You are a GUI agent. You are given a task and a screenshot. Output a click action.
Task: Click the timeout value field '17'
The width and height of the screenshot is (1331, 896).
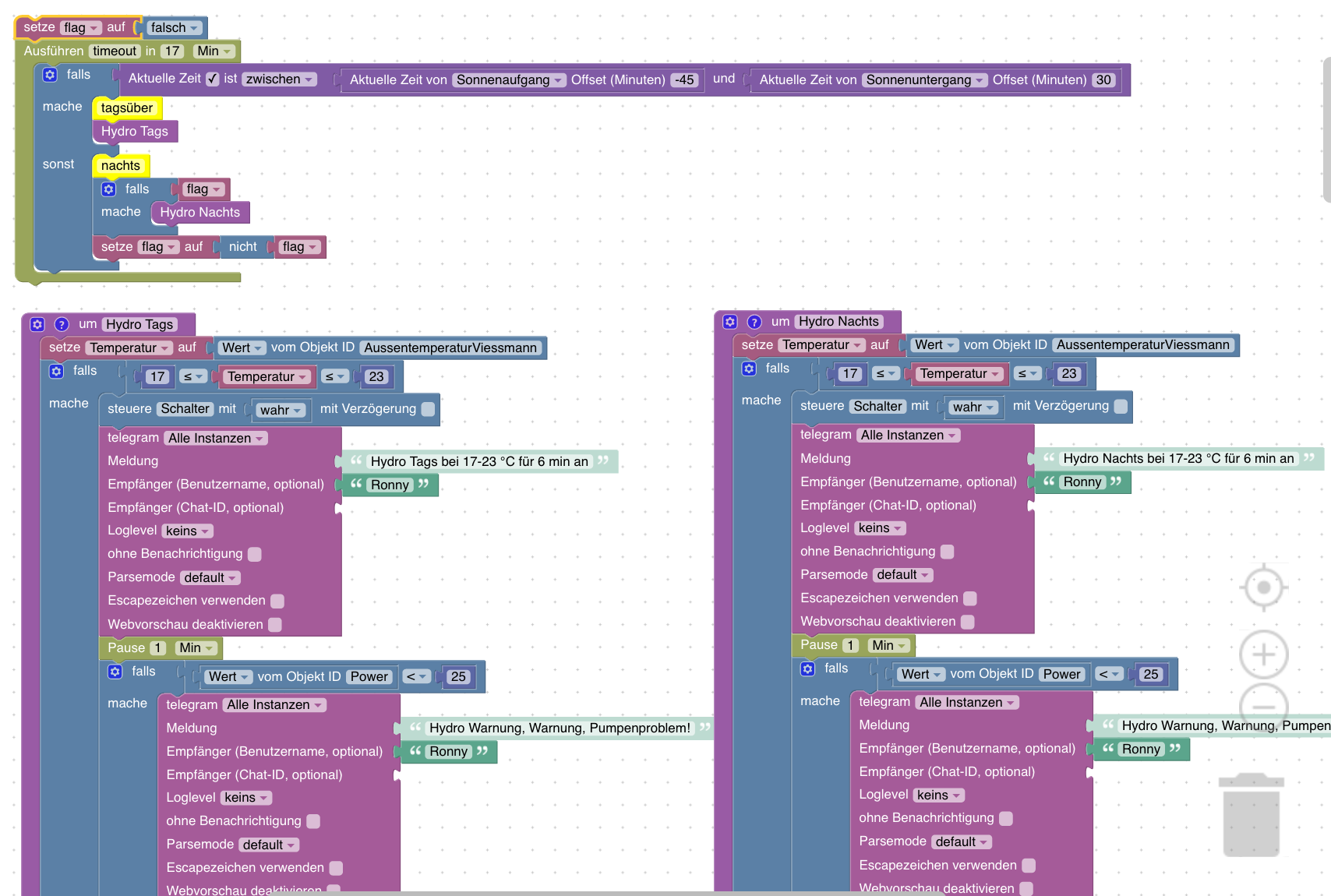coord(172,51)
